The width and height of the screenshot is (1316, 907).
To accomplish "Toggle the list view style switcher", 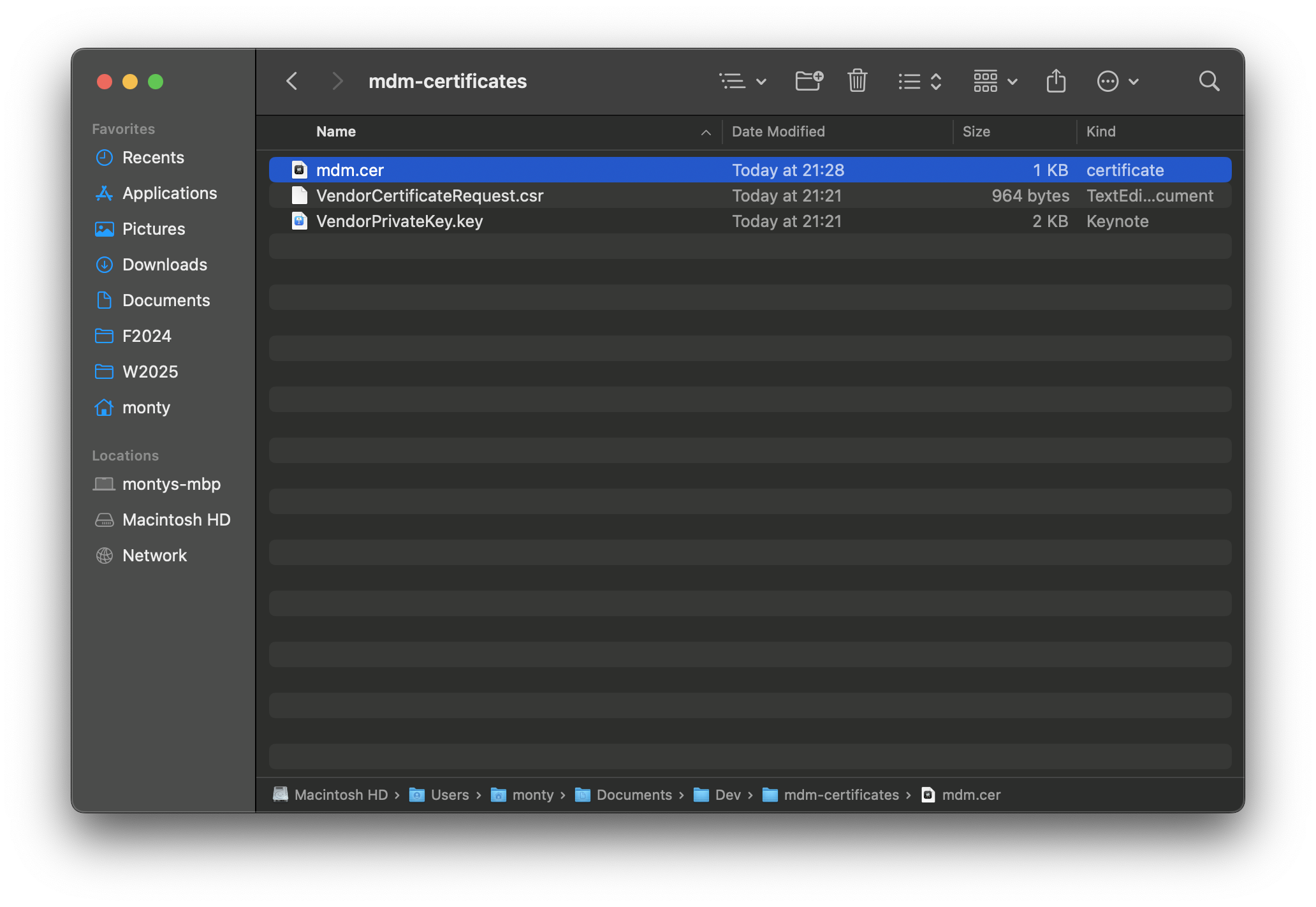I will (919, 81).
